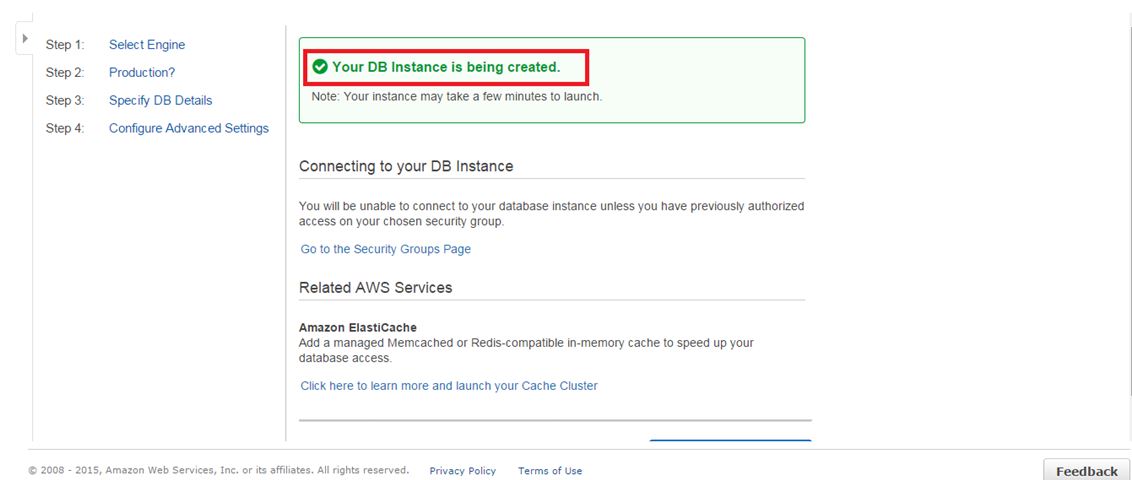Go to the Security Groups Page

click(x=386, y=249)
